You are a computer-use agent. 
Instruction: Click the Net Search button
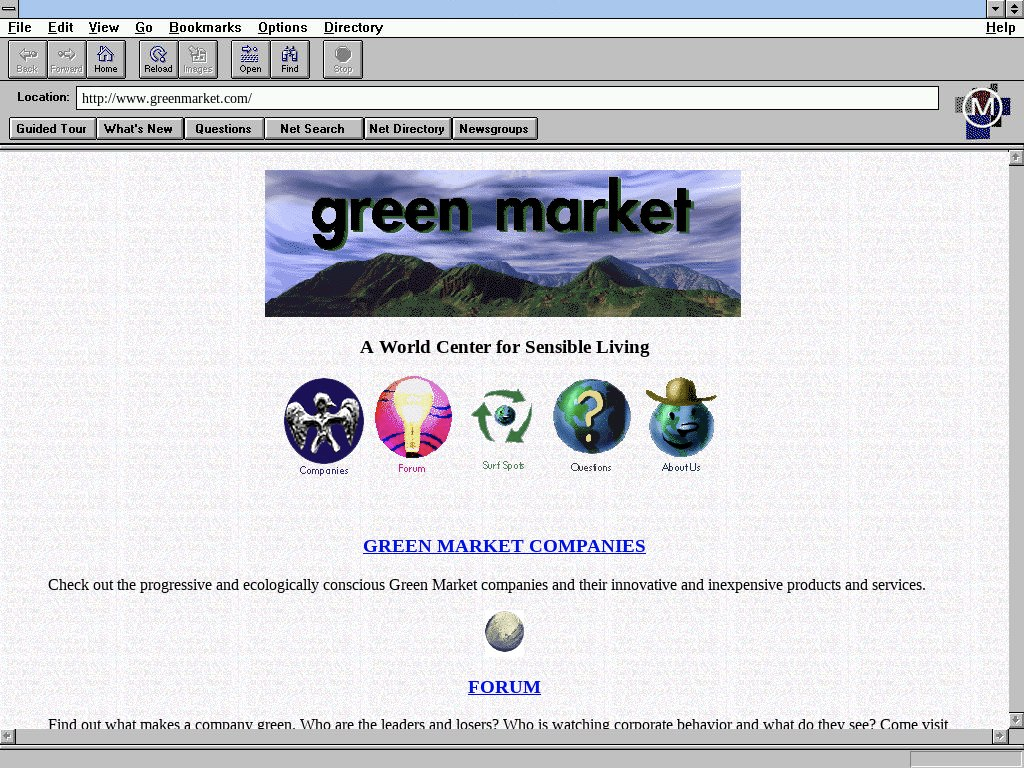[x=312, y=129]
